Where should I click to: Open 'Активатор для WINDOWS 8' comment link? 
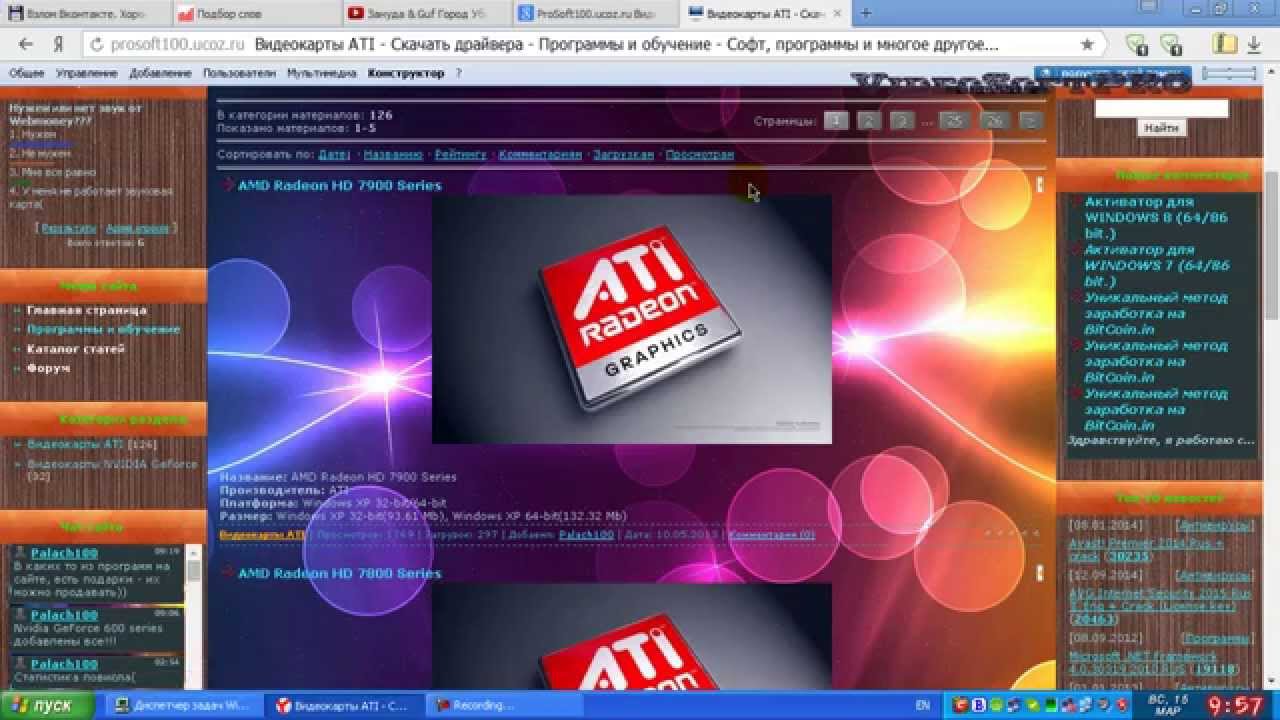[x=1157, y=217]
